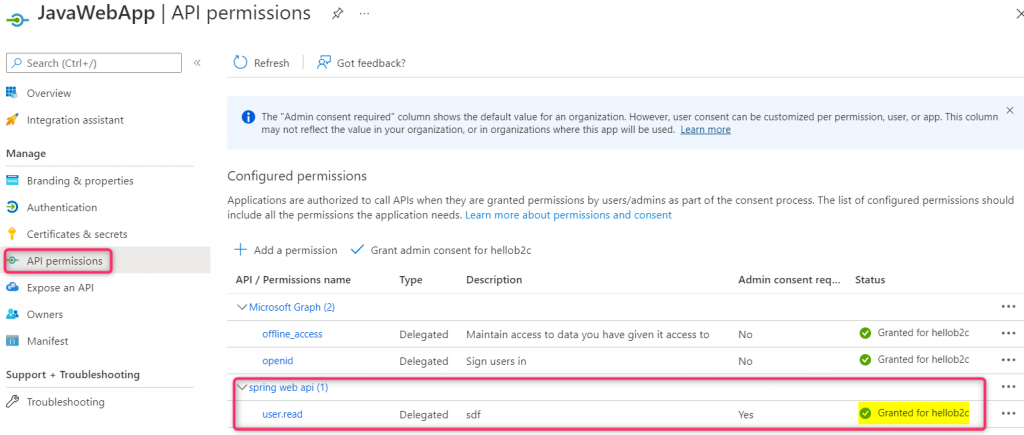The image size is (1024, 435).
Task: Click in the Search (Ctrl+/) field
Action: coord(93,63)
